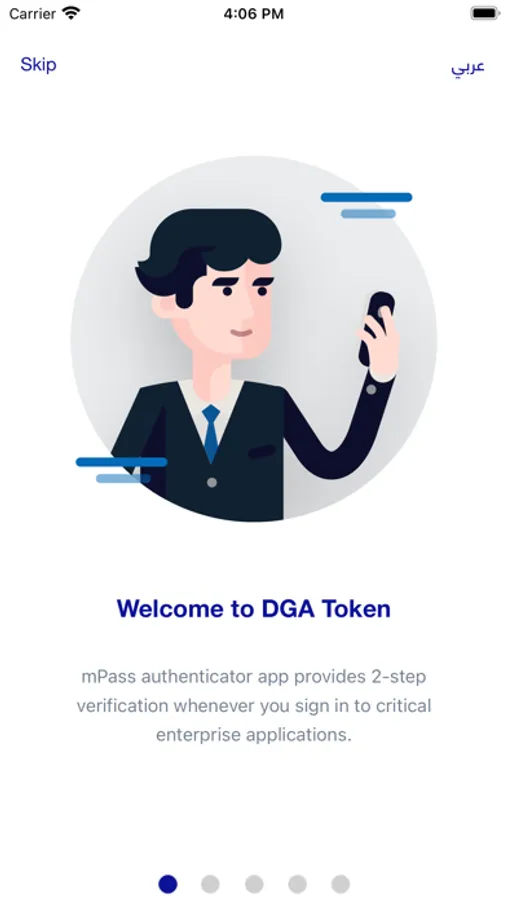Screen dimensions: 507x900
Task: Tap the Skip link
Action: click(x=38, y=64)
